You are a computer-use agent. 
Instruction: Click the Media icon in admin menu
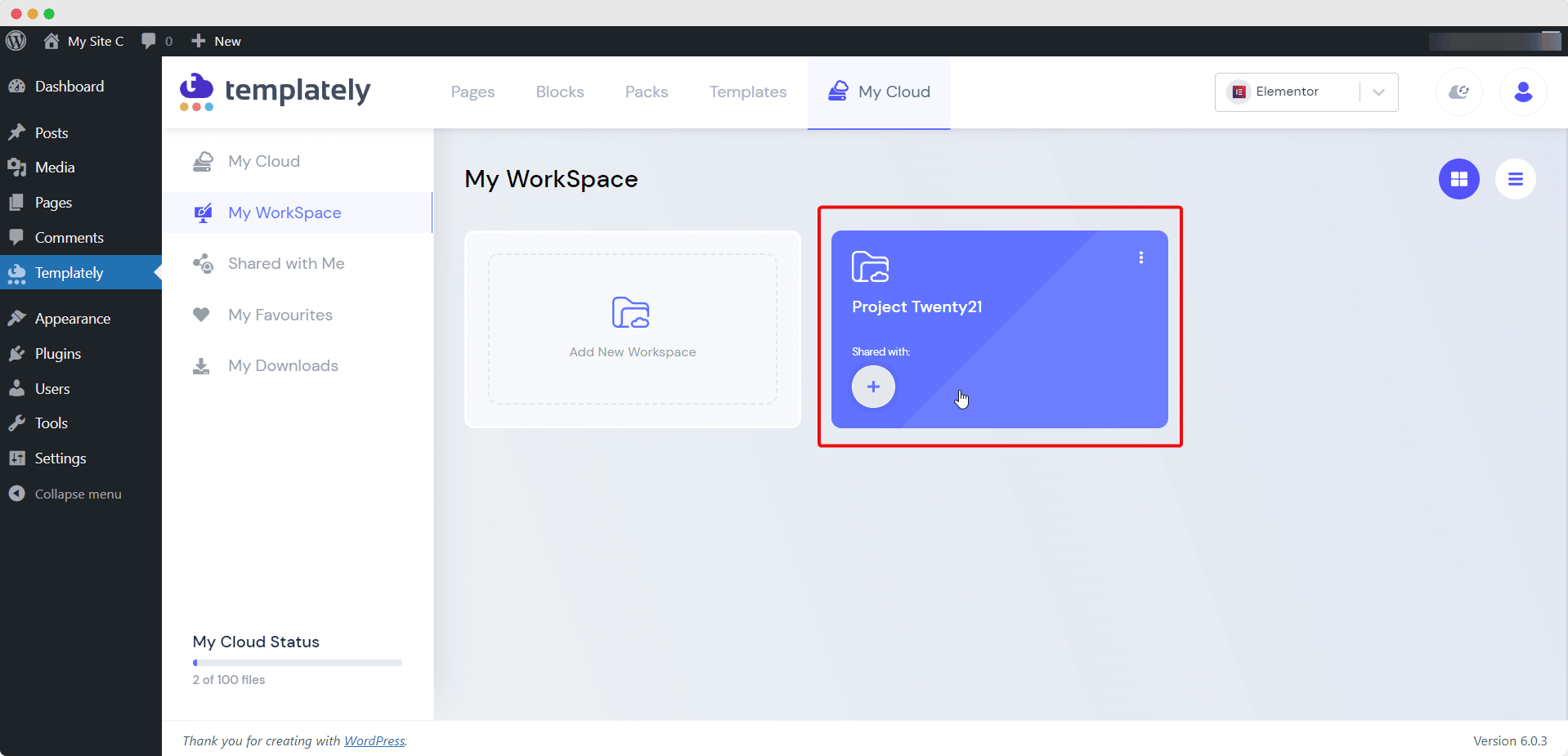click(16, 167)
